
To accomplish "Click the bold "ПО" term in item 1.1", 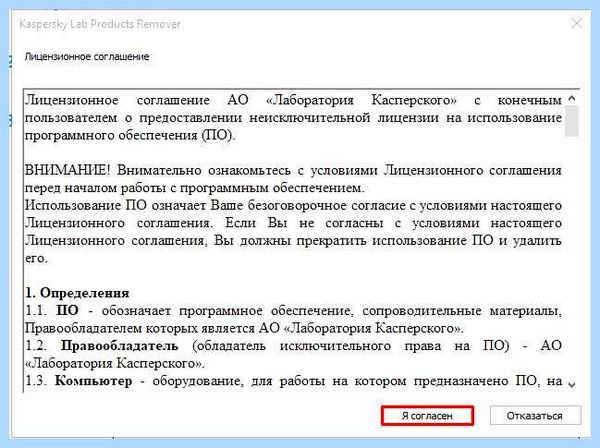I will 68,310.
